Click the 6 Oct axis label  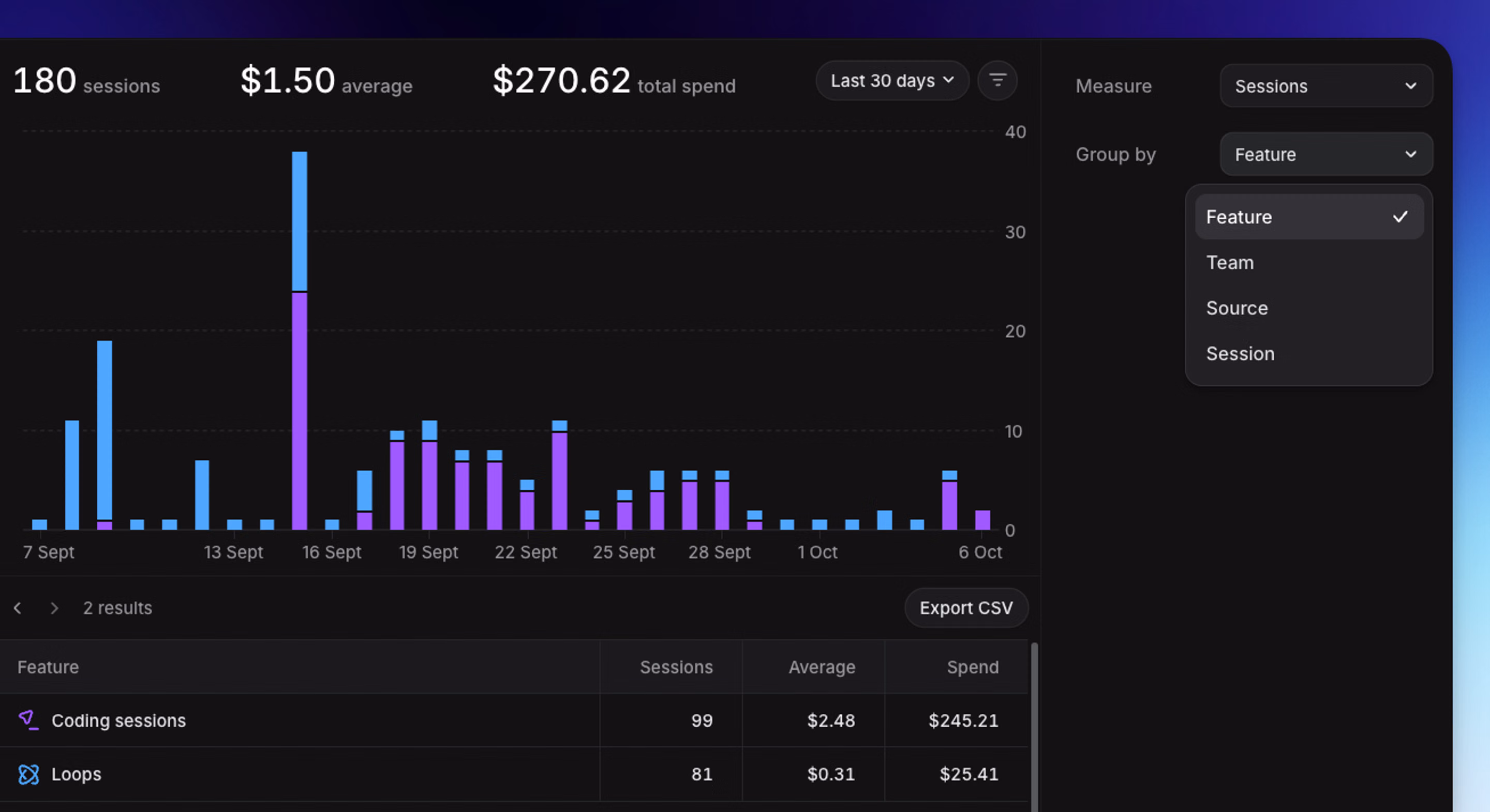click(980, 552)
